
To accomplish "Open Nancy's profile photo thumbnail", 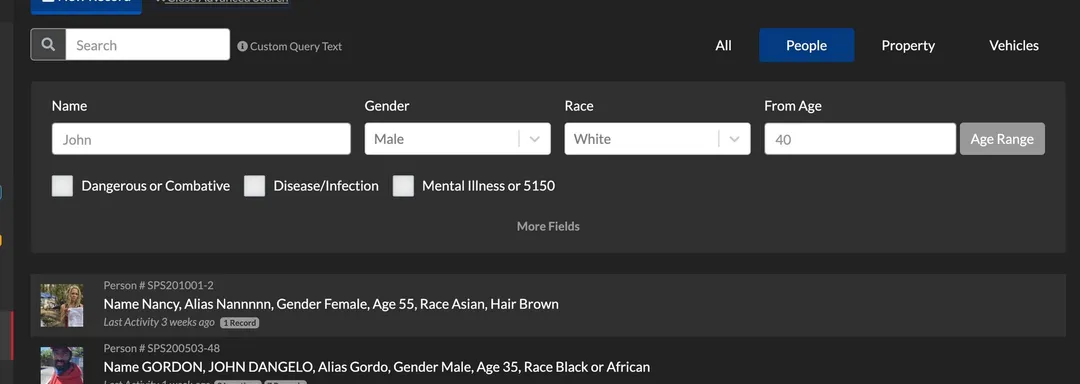I will pos(62,305).
